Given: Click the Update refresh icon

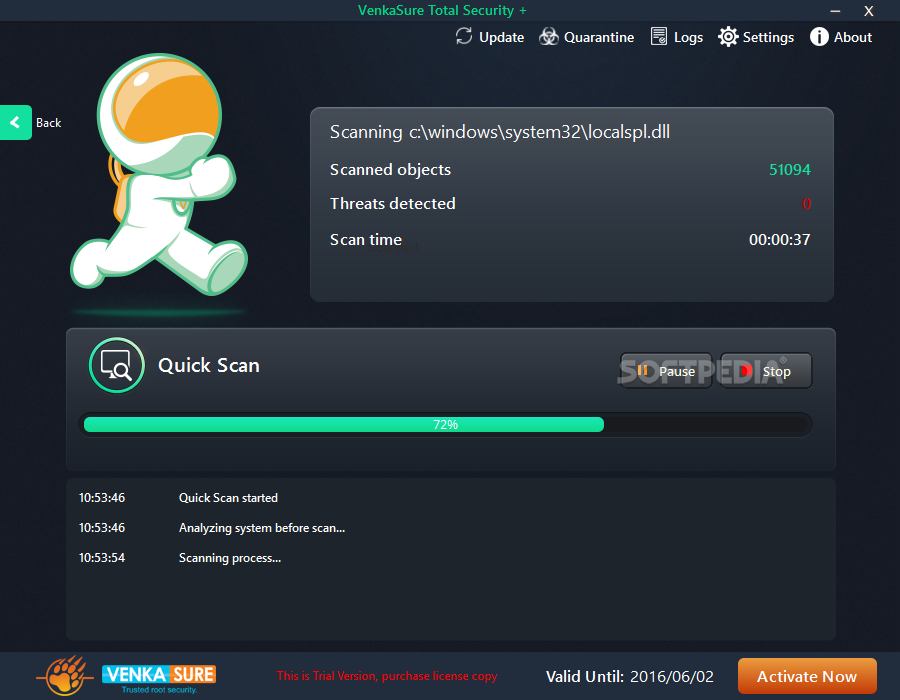Looking at the screenshot, I should pos(464,36).
